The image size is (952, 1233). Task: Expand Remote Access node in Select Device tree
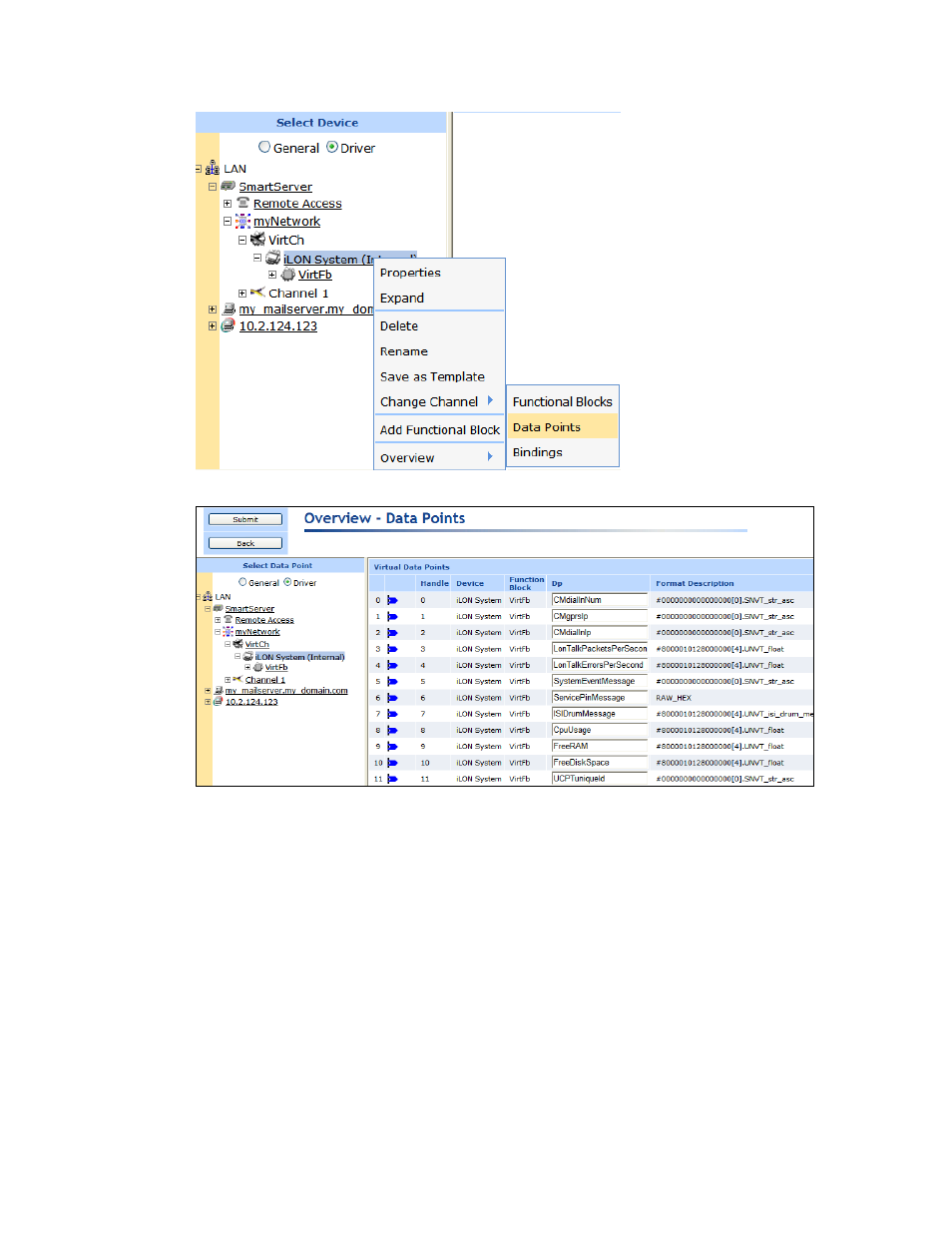[x=228, y=203]
